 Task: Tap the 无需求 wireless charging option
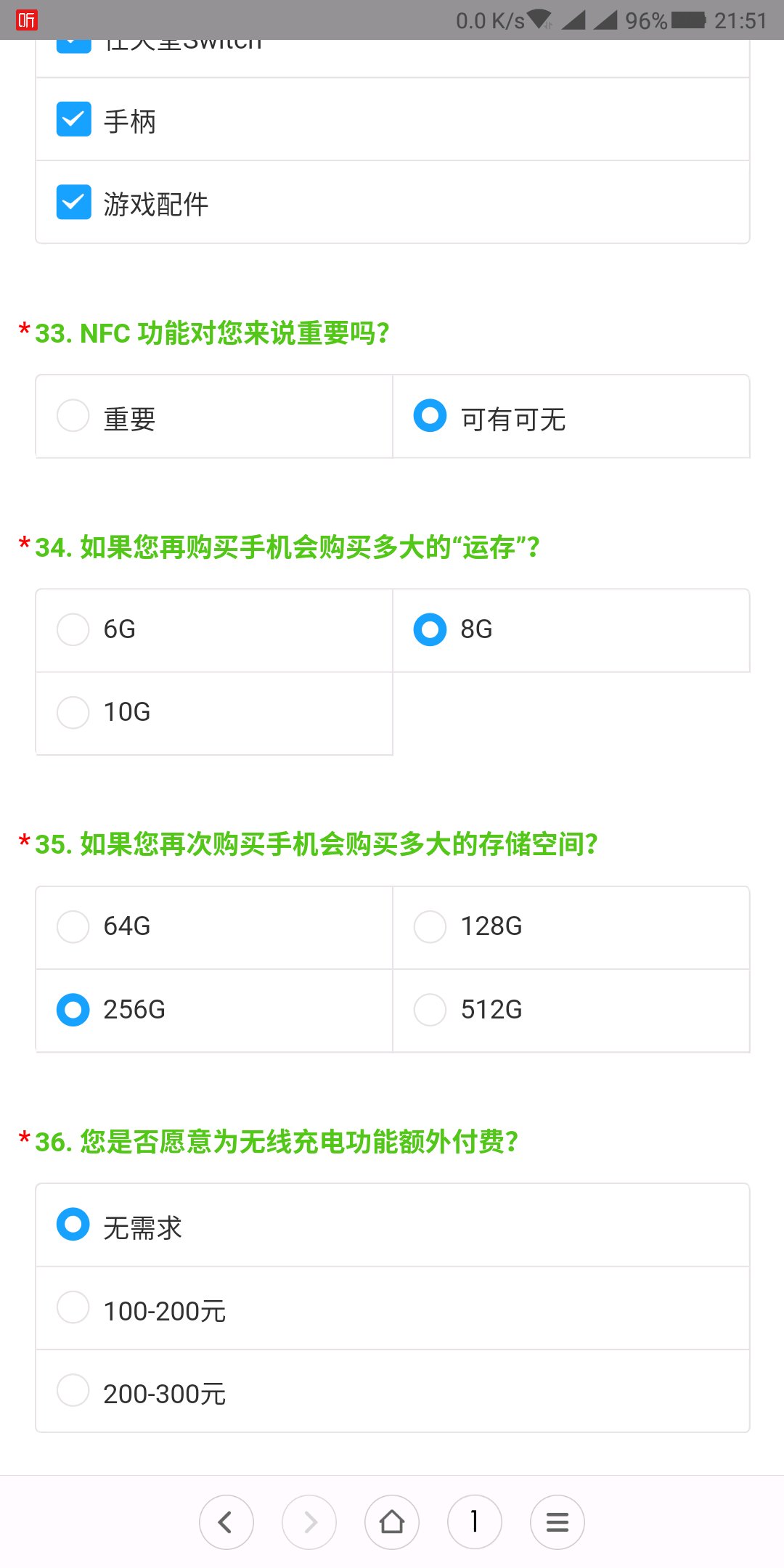tap(73, 1225)
